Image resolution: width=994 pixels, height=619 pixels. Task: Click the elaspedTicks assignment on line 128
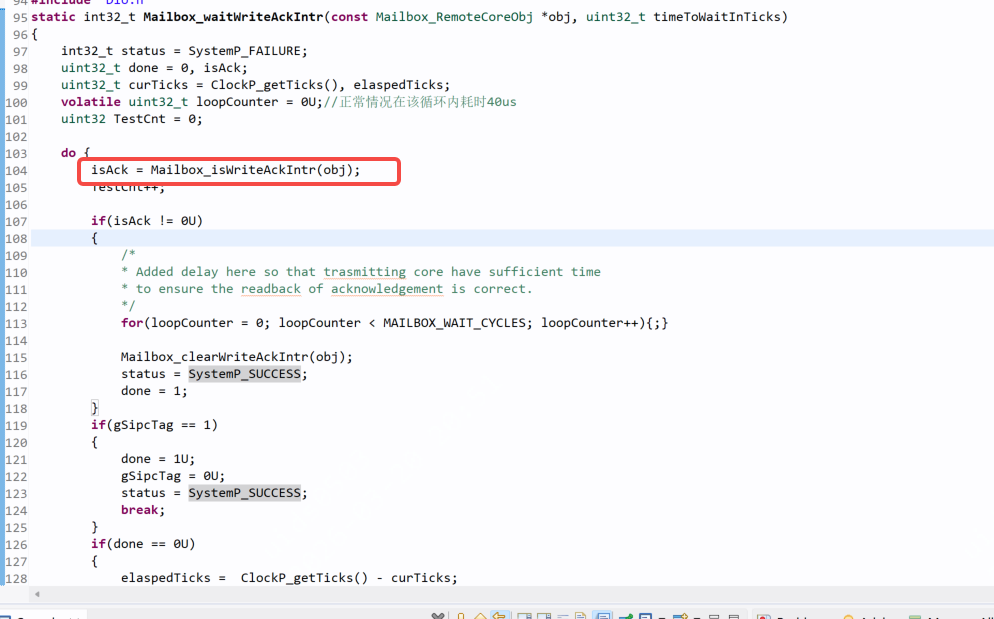click(289, 578)
